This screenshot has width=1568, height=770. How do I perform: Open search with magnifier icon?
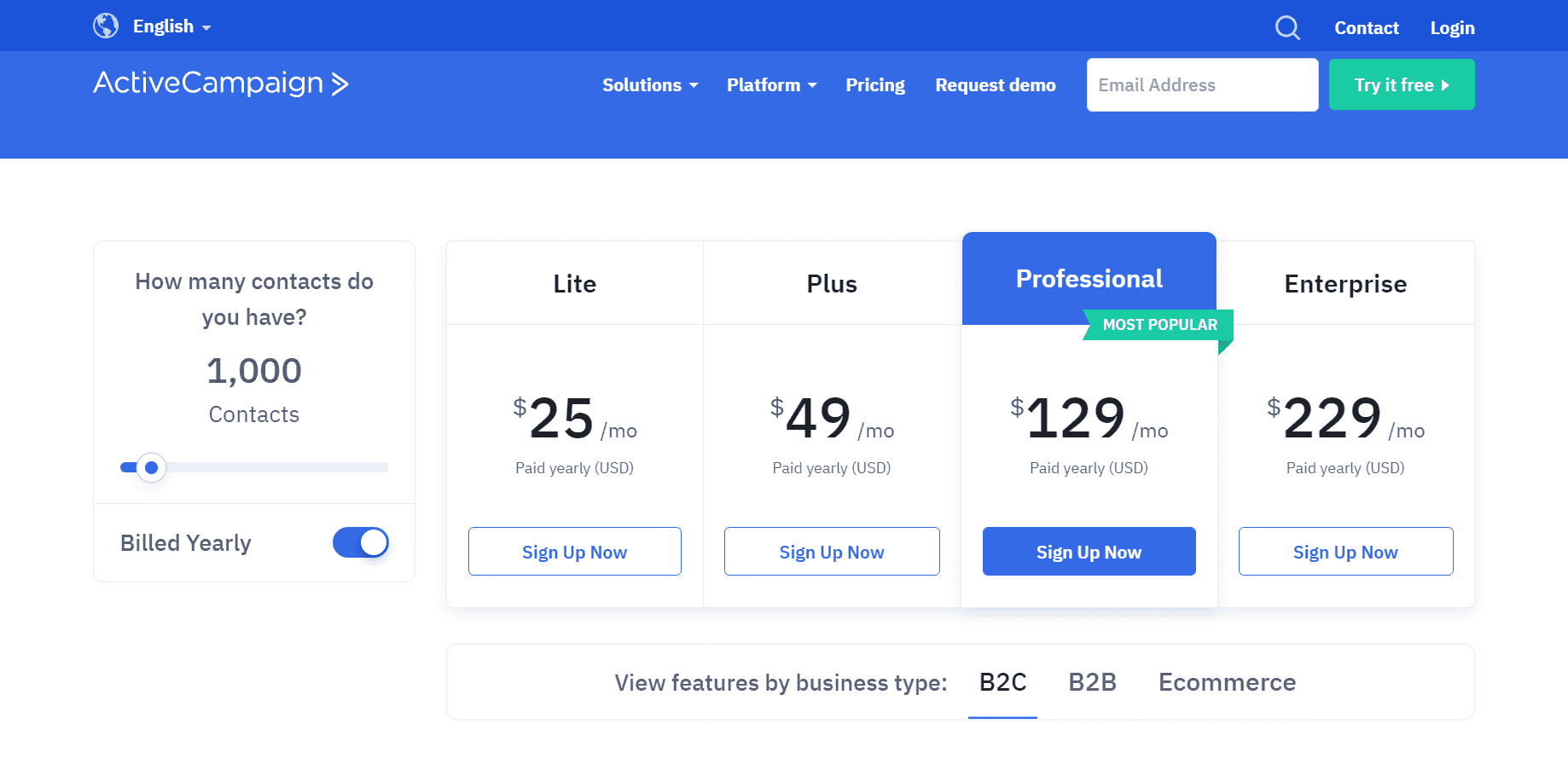pyautogui.click(x=1287, y=28)
